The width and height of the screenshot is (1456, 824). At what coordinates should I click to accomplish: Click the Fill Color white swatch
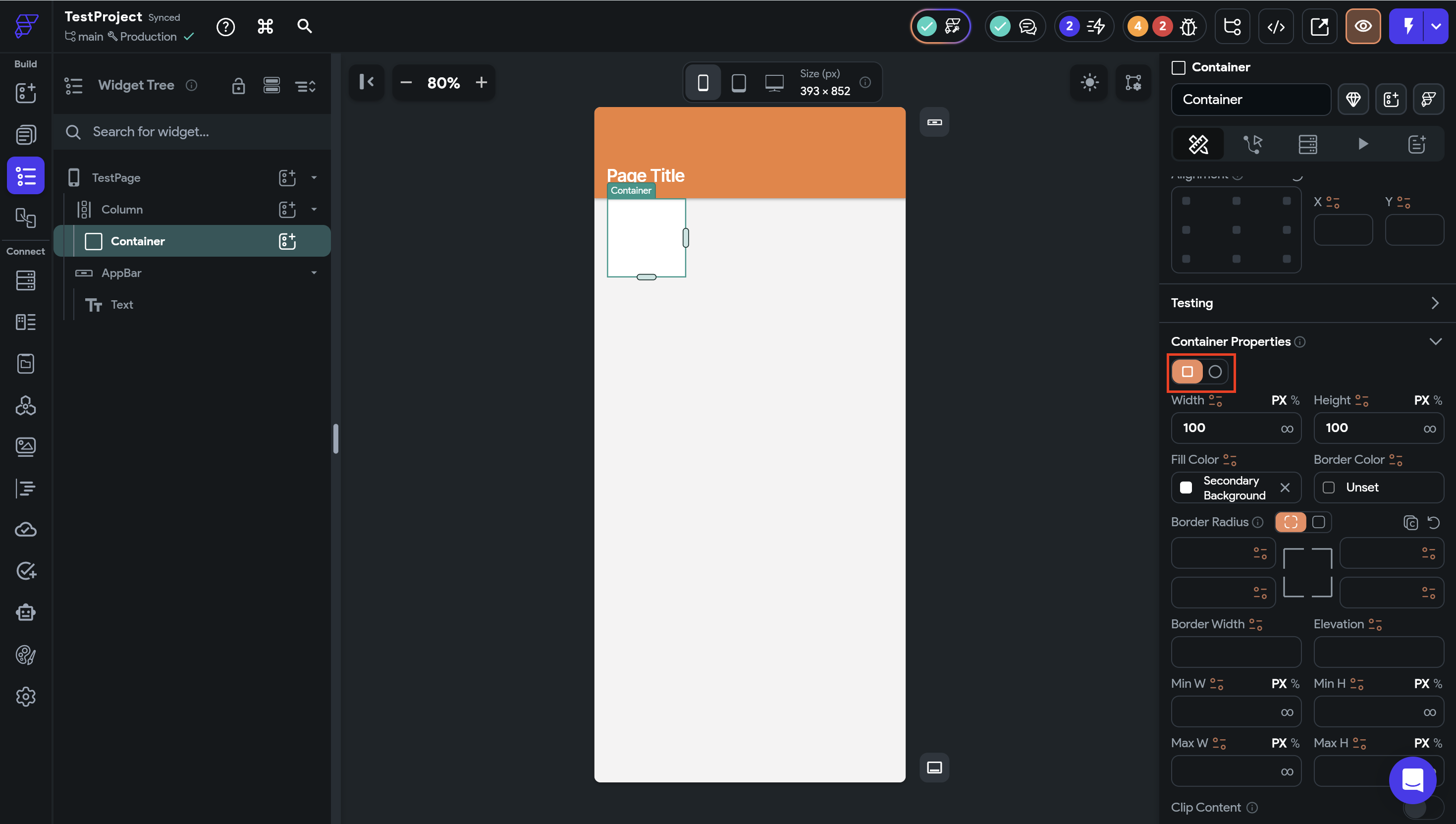tap(1186, 487)
